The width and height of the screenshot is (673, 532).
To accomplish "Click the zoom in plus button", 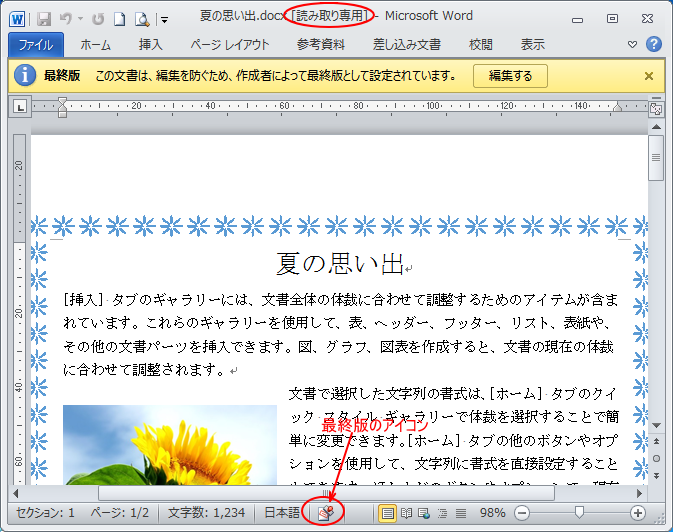I will [x=637, y=512].
